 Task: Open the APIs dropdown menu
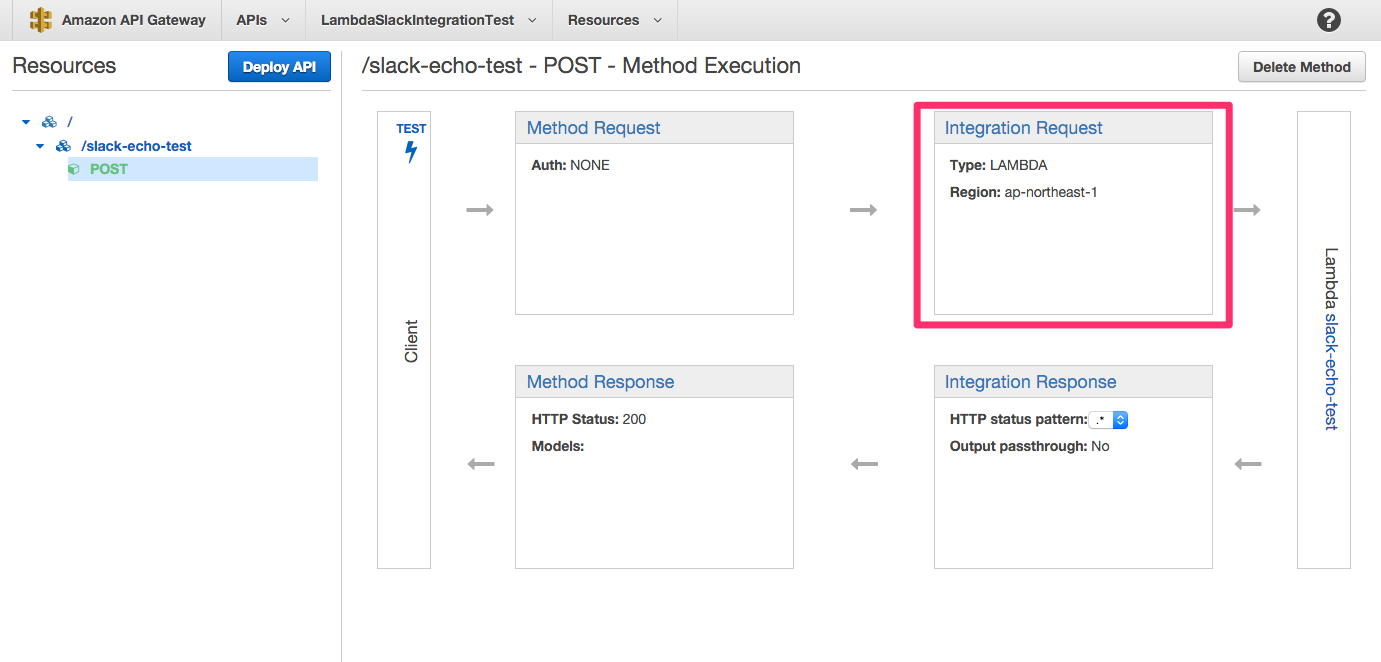tap(263, 20)
